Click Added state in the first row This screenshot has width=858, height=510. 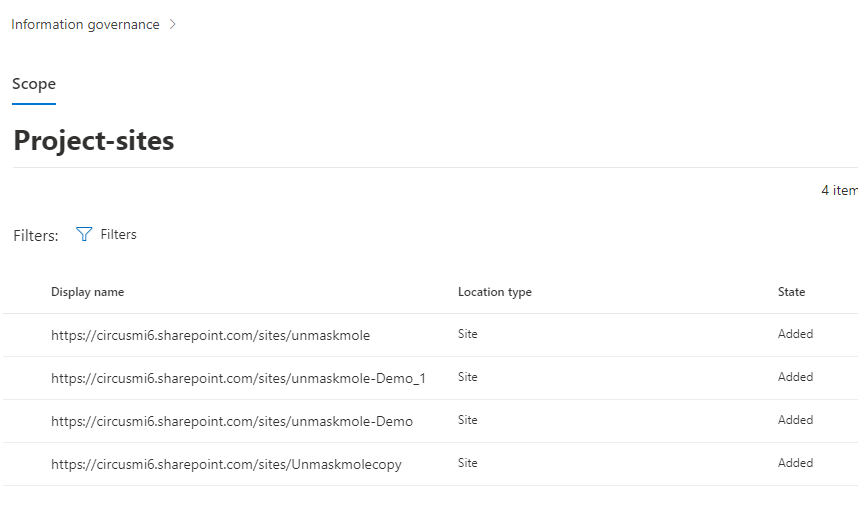[x=795, y=334]
